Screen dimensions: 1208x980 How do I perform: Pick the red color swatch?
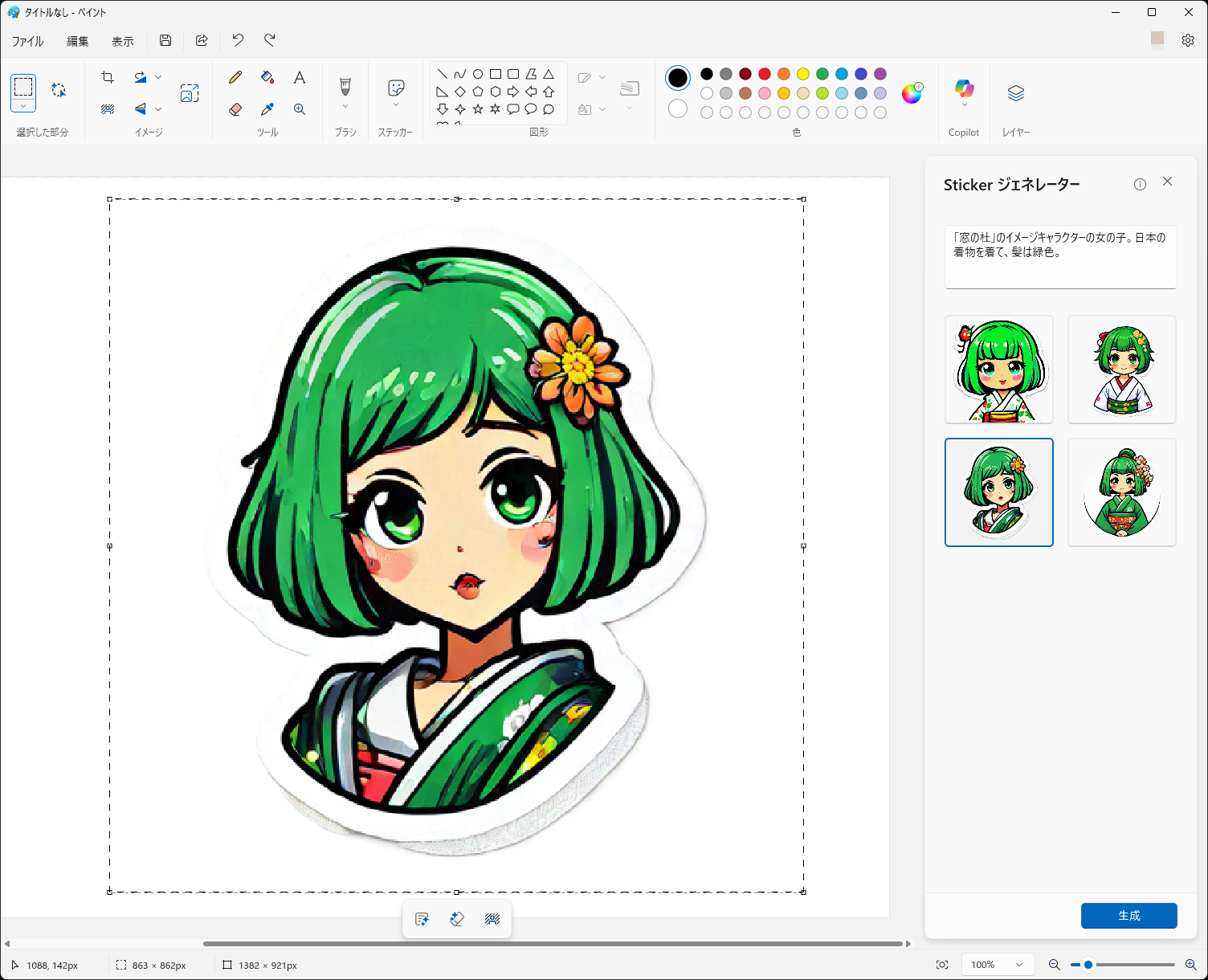[x=765, y=74]
